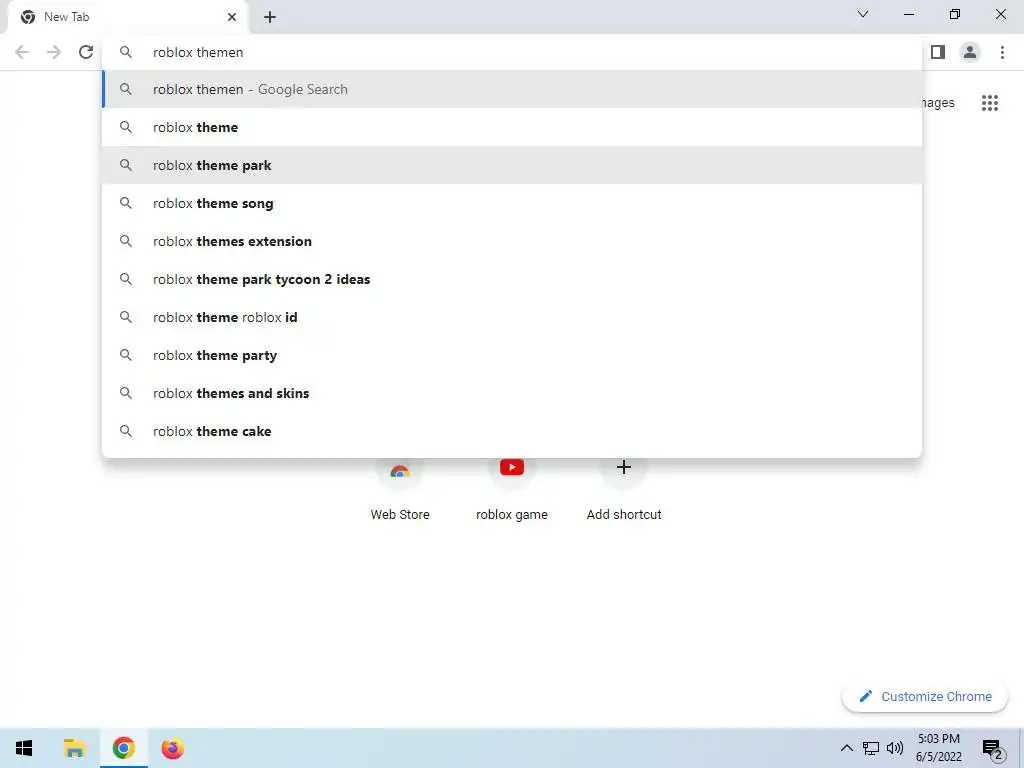Open a new tab with plus button
The width and height of the screenshot is (1024, 768).
(270, 17)
